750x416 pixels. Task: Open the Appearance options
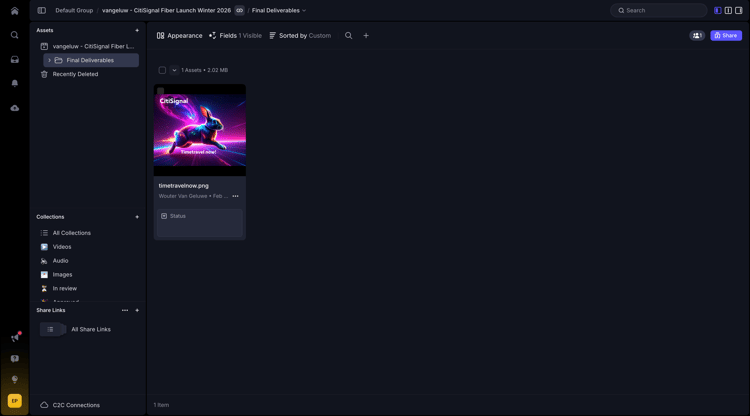pyautogui.click(x=179, y=35)
